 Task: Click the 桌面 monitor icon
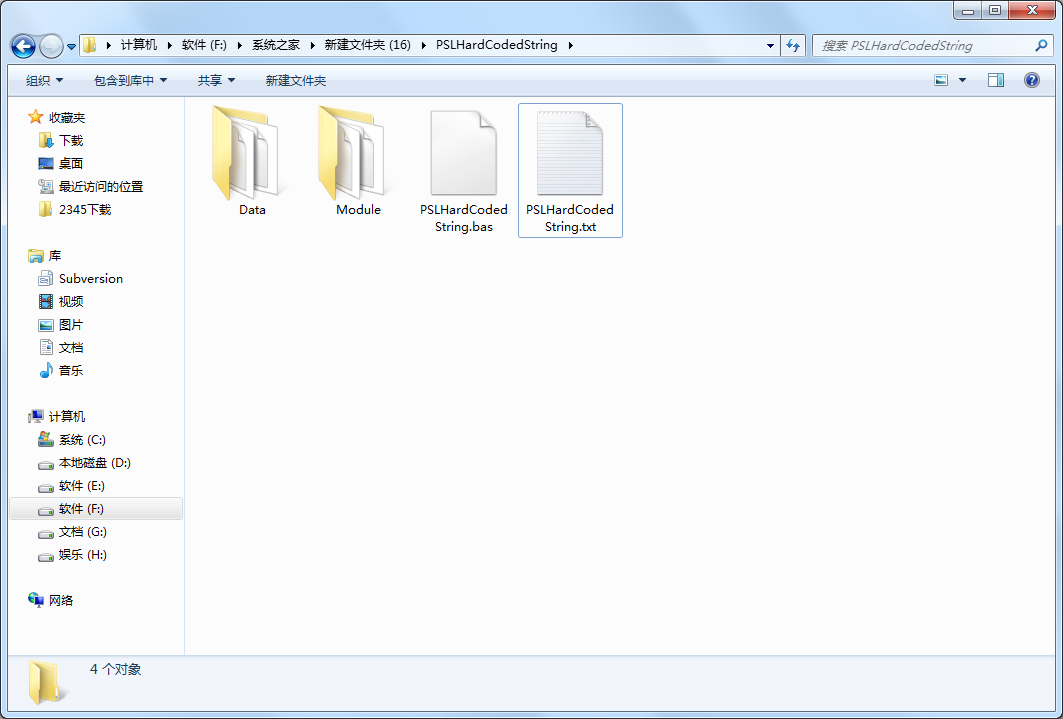(46, 163)
